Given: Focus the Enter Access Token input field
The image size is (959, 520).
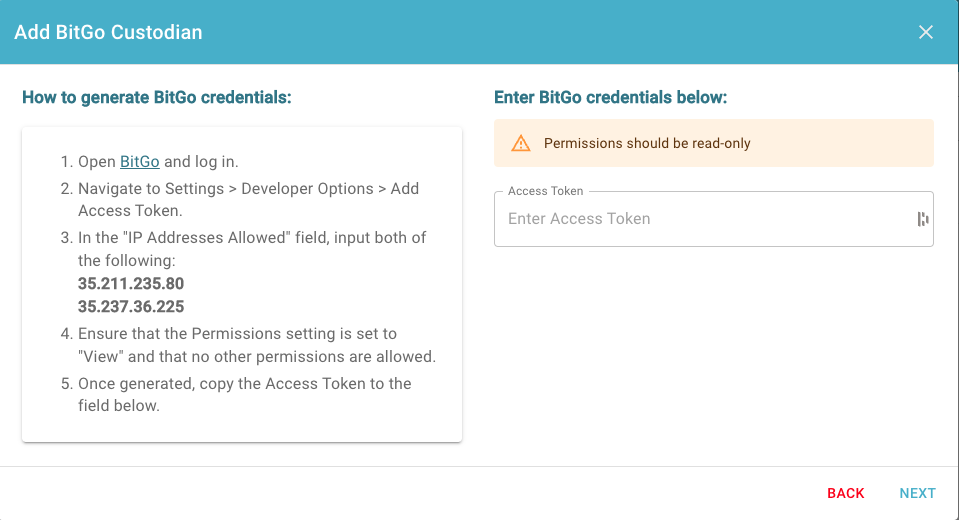Looking at the screenshot, I should [709, 219].
